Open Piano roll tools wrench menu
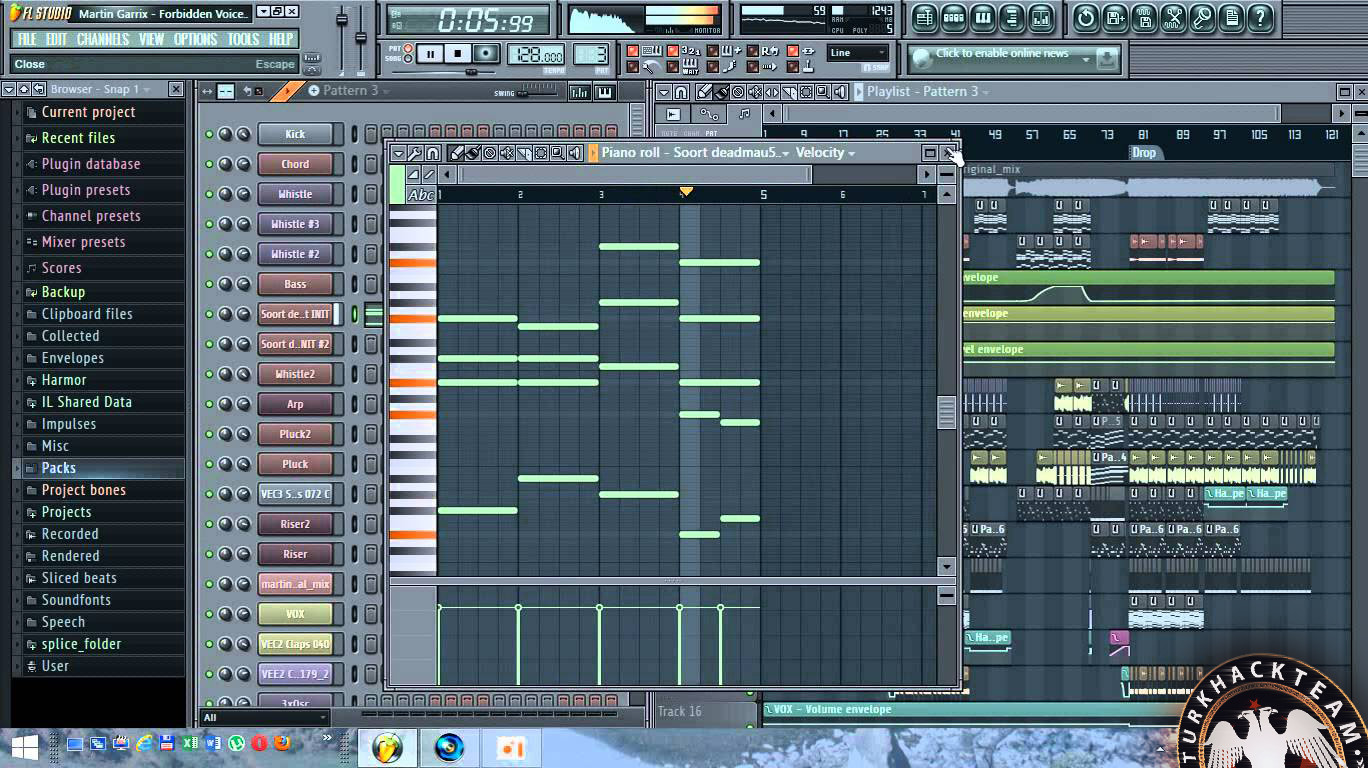Viewport: 1368px width, 768px height. click(x=414, y=153)
